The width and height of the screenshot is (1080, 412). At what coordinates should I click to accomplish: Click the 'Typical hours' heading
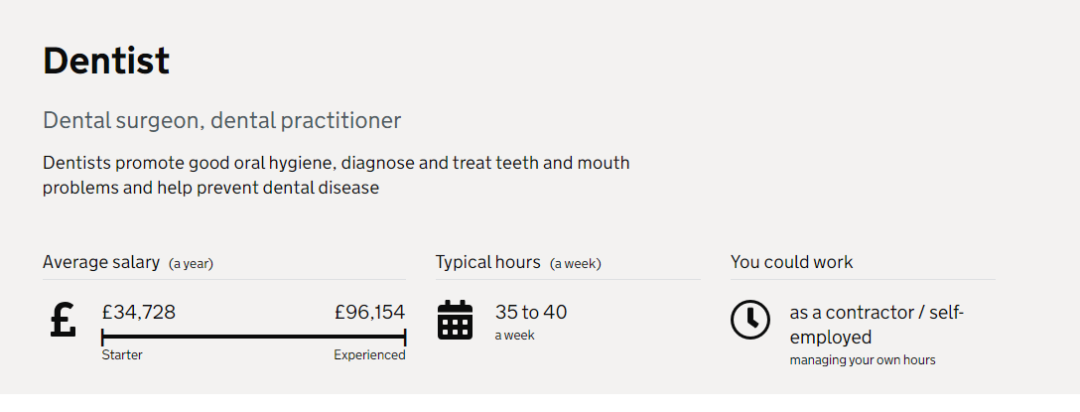tap(488, 262)
